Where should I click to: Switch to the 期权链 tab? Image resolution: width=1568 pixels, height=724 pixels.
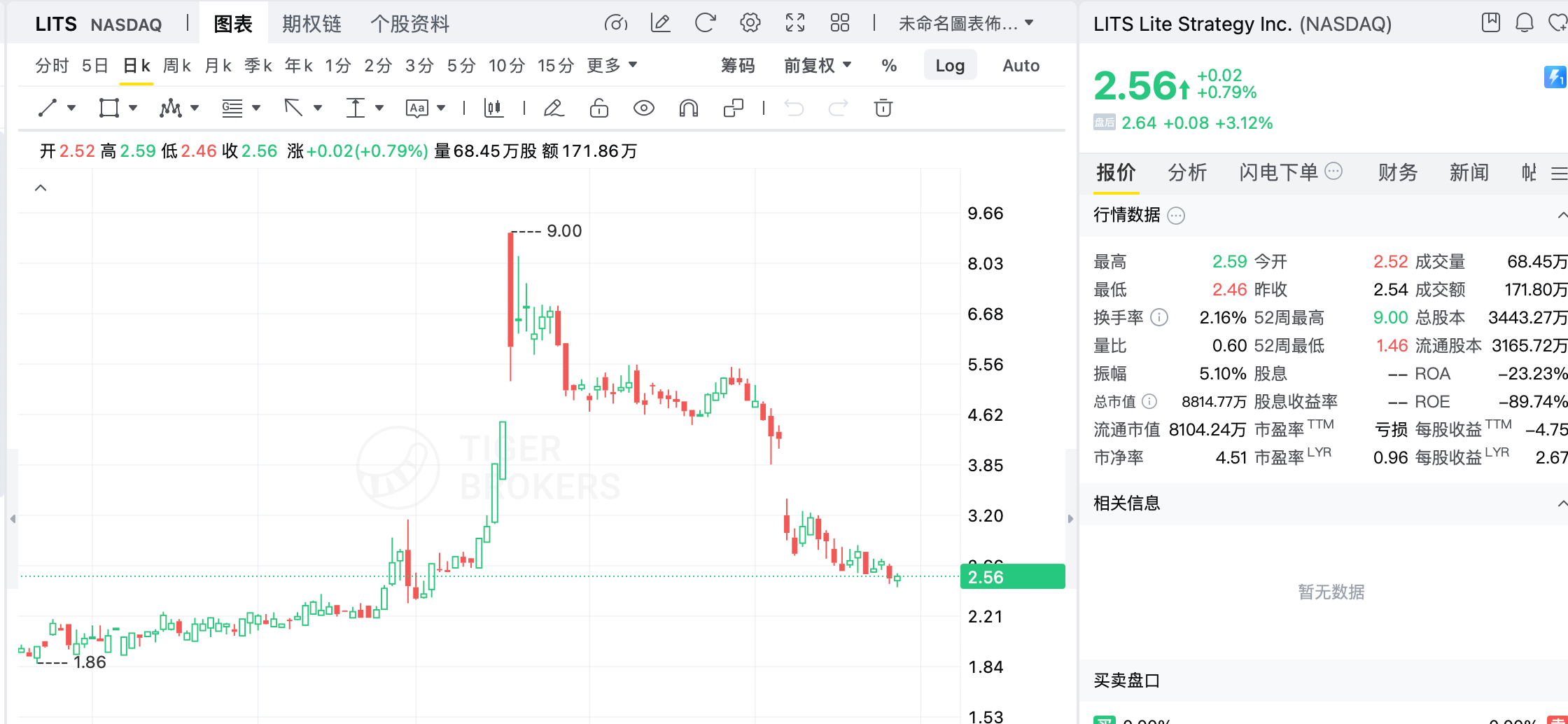[x=311, y=24]
